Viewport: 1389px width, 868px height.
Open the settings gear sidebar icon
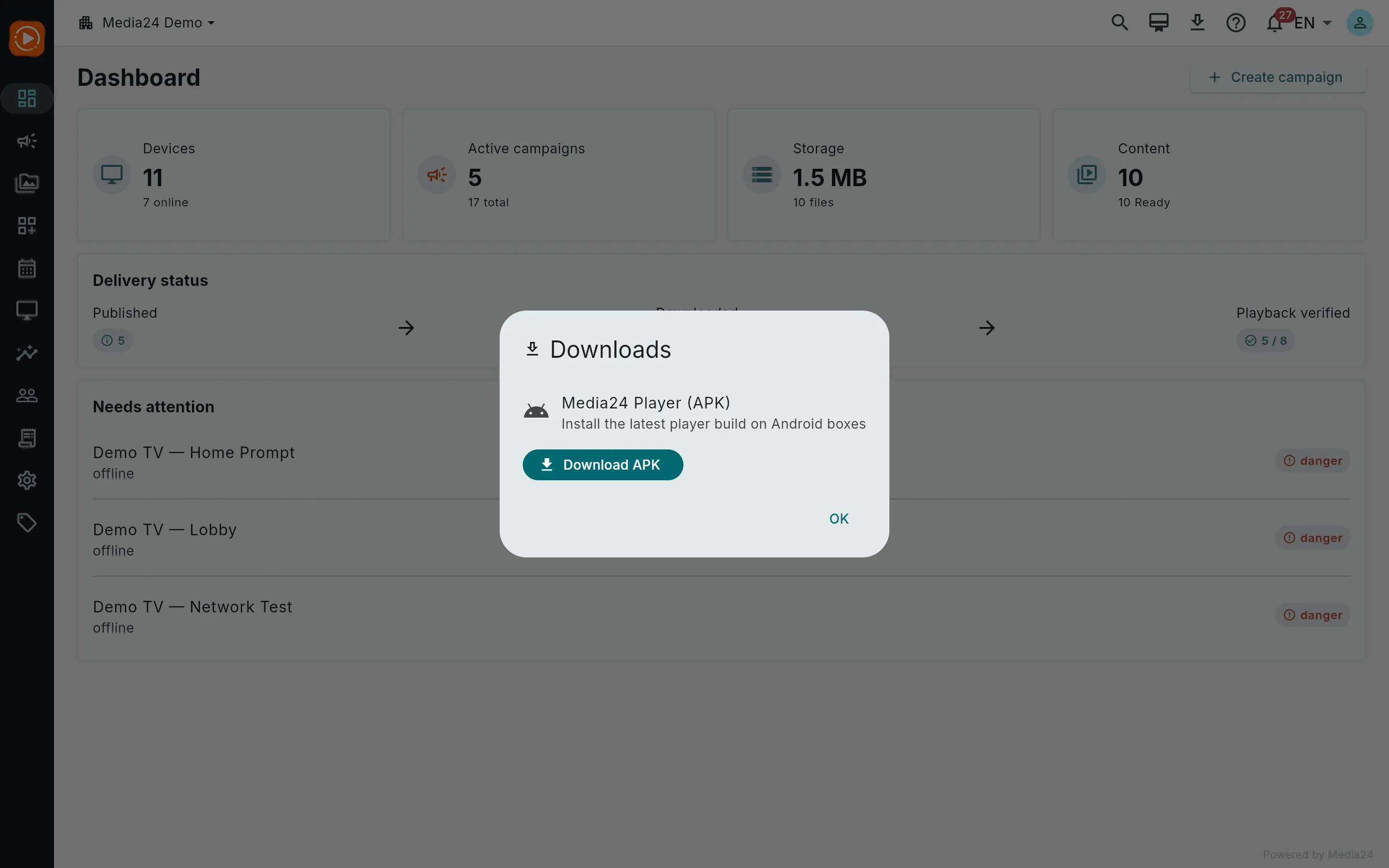(x=27, y=480)
